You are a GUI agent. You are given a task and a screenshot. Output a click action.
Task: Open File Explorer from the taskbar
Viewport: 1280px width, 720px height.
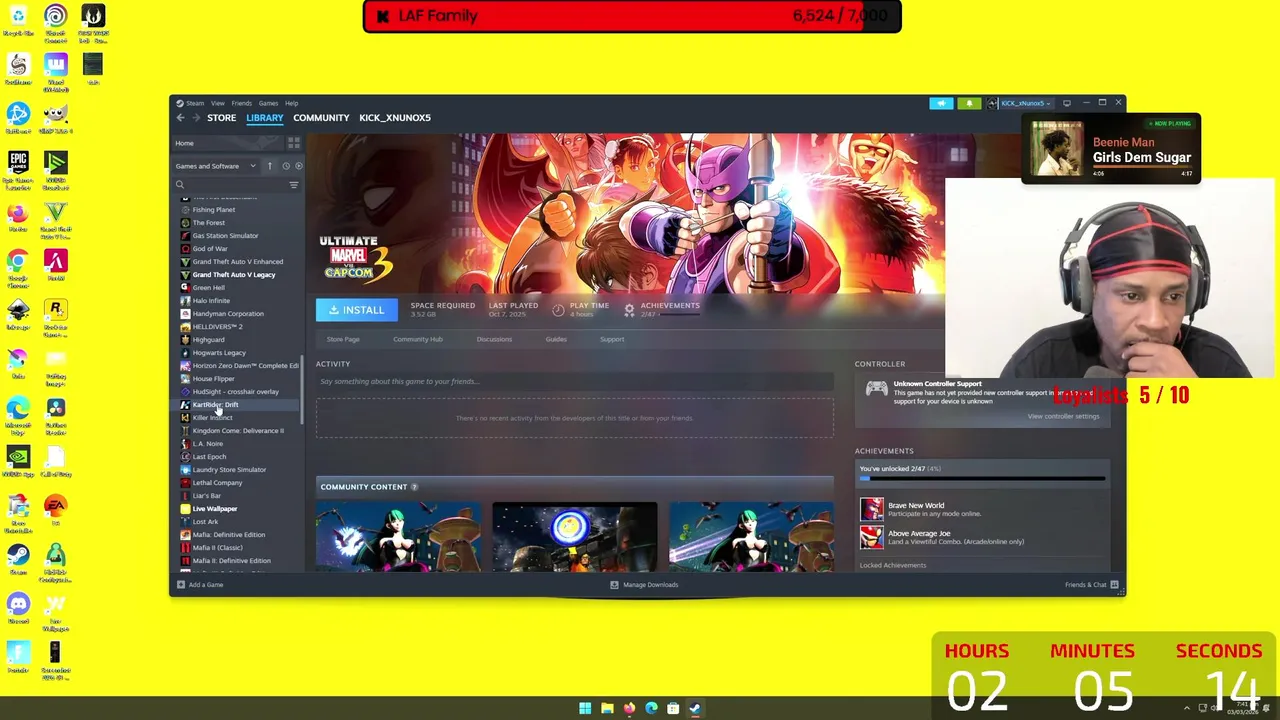607,708
